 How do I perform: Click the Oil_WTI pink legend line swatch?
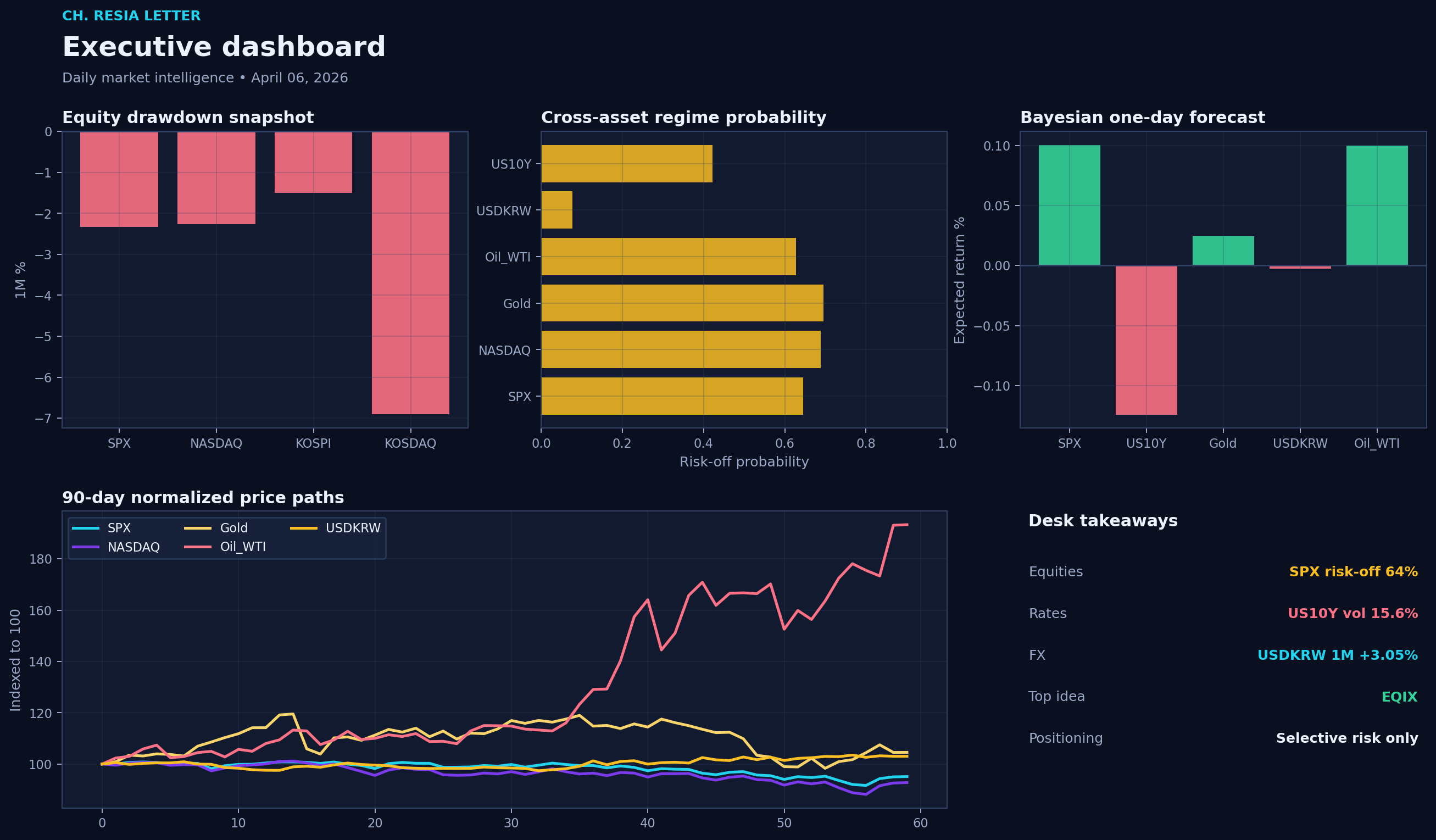point(198,547)
